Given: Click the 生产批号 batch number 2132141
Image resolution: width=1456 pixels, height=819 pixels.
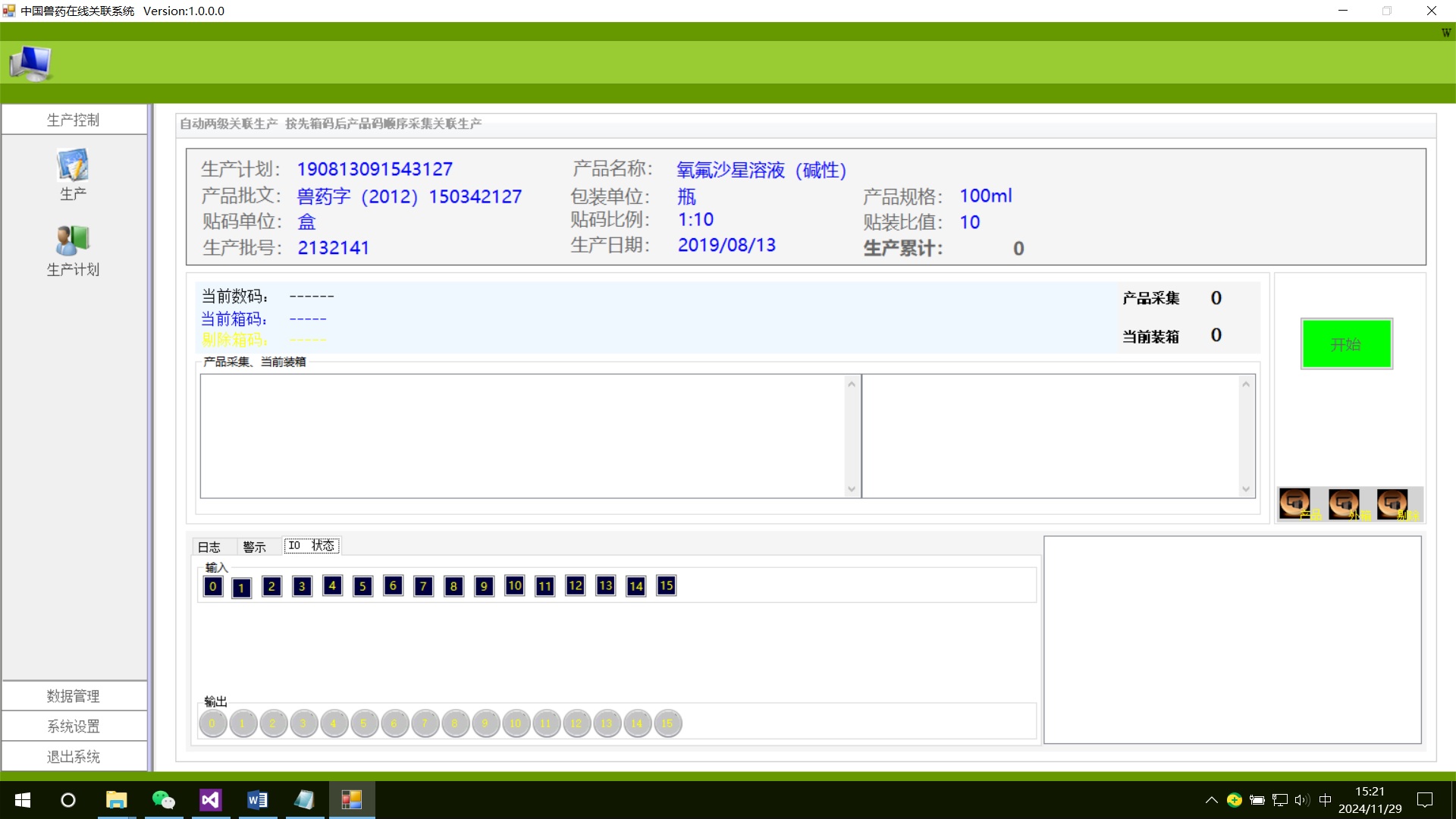Looking at the screenshot, I should tap(333, 247).
